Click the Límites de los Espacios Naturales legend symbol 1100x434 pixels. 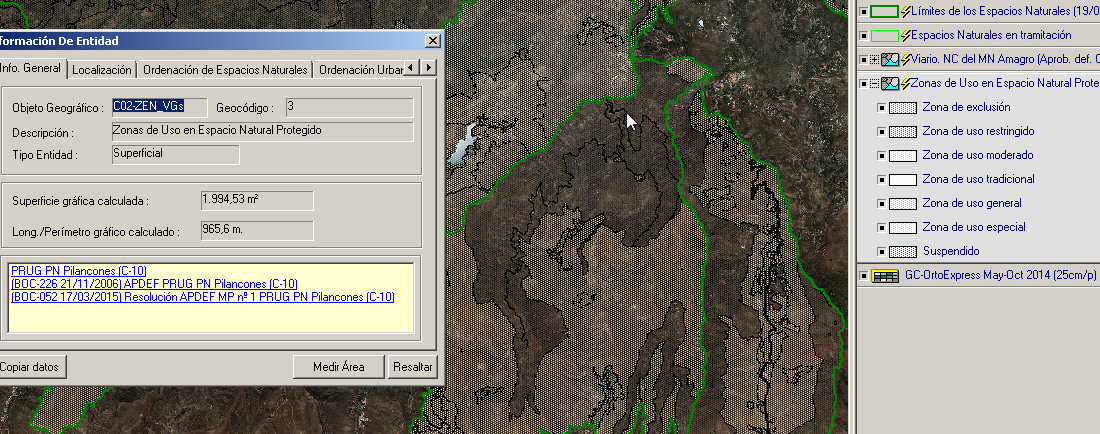[884, 11]
